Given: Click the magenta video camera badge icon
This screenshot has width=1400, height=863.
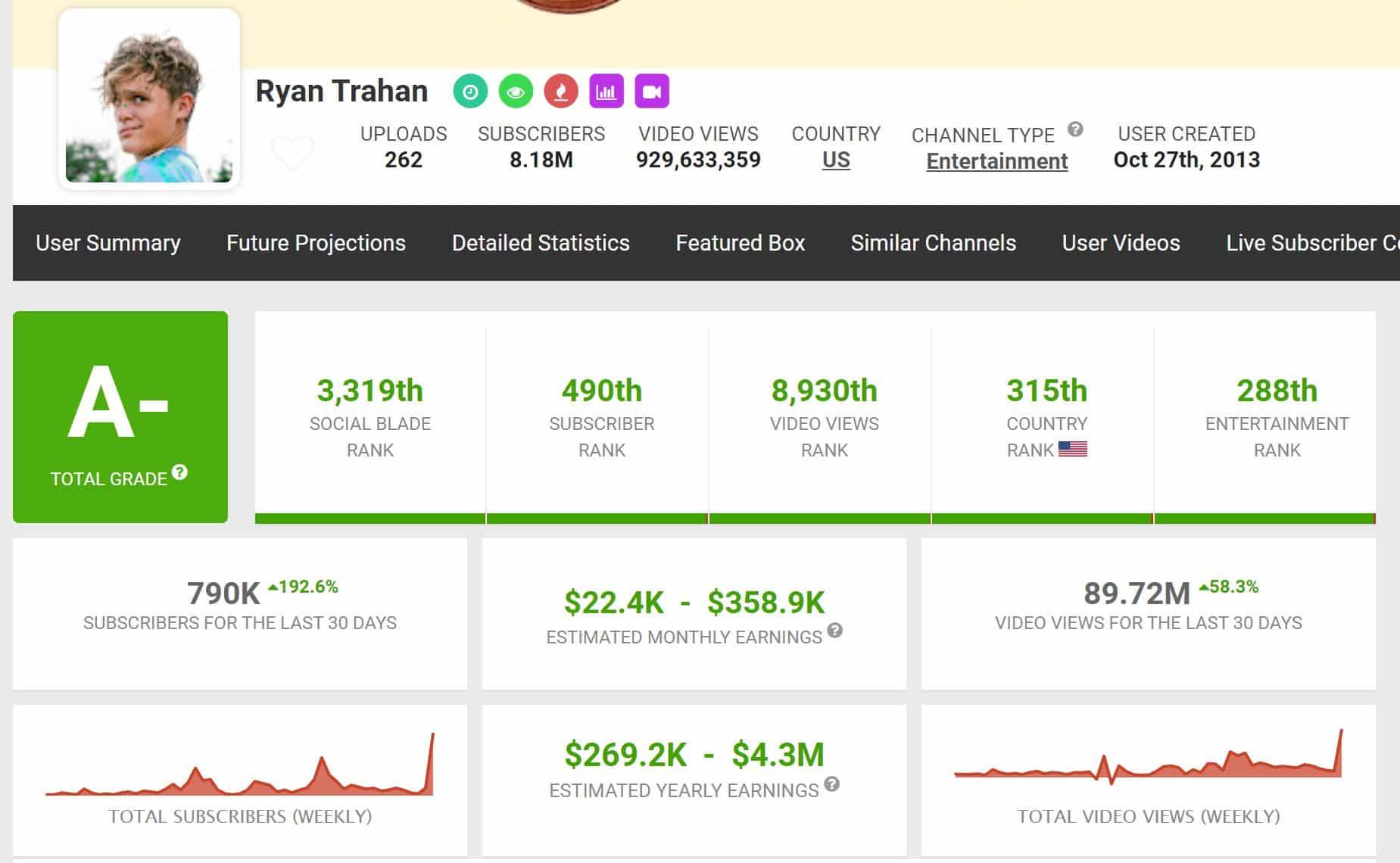Looking at the screenshot, I should [x=652, y=92].
